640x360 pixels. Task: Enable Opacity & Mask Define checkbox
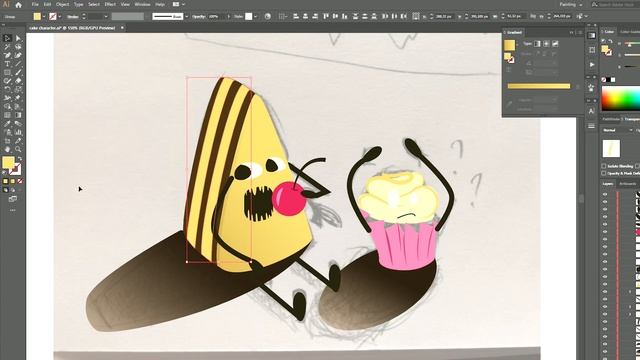click(604, 173)
